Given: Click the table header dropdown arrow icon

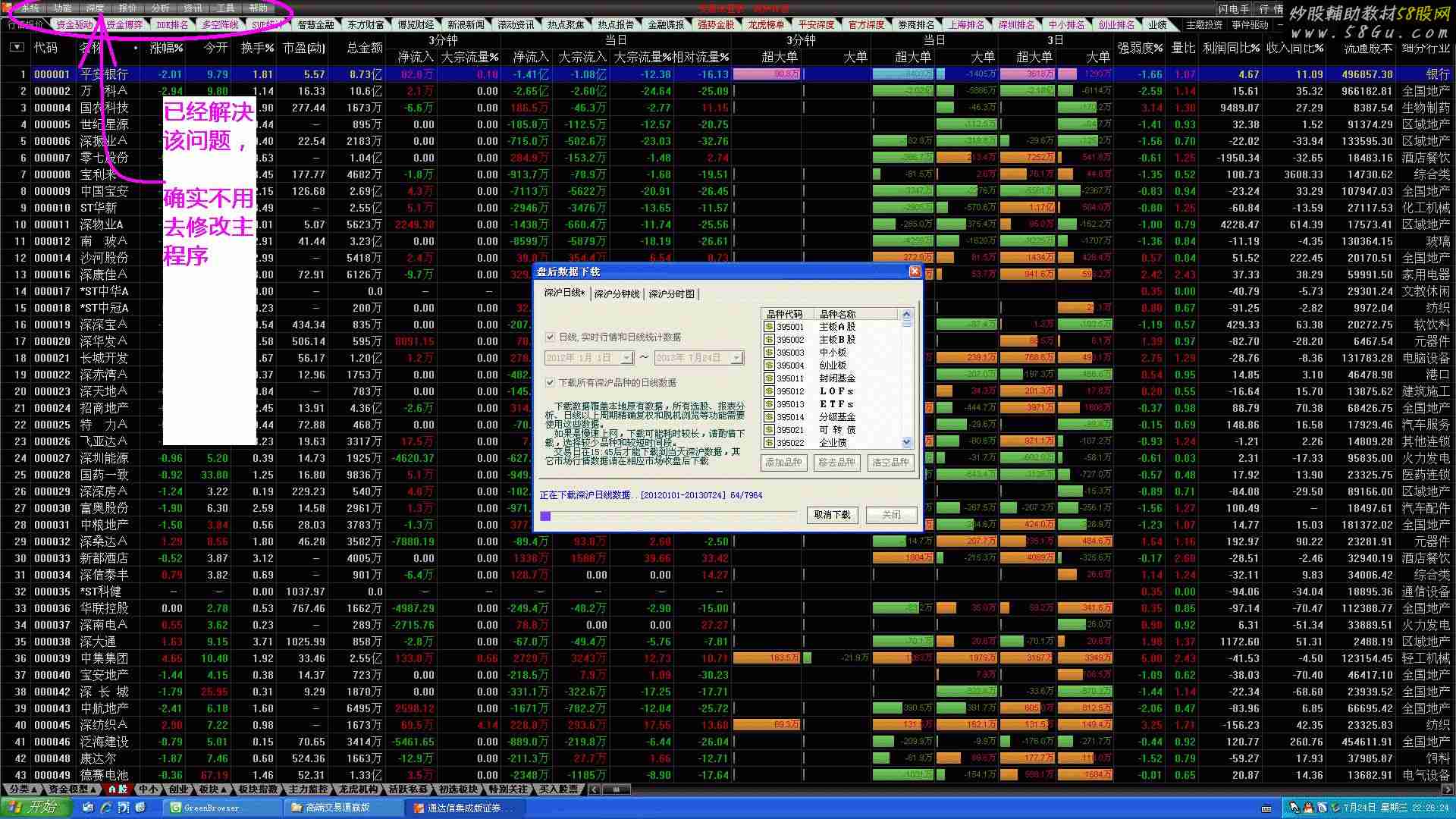Looking at the screenshot, I should (x=17, y=48).
